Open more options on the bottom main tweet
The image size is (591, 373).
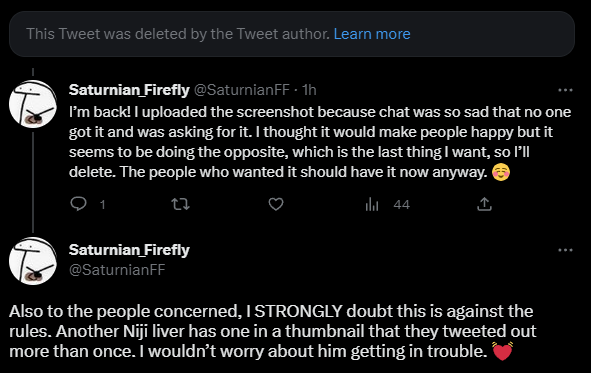tap(565, 250)
